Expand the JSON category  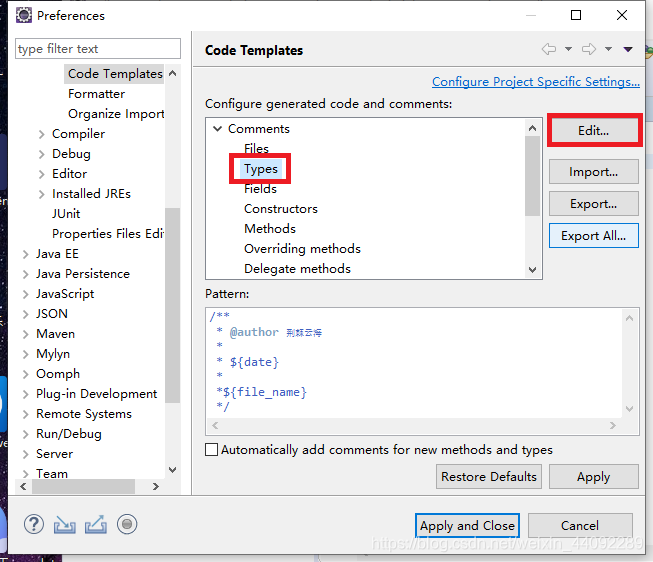click(x=25, y=314)
